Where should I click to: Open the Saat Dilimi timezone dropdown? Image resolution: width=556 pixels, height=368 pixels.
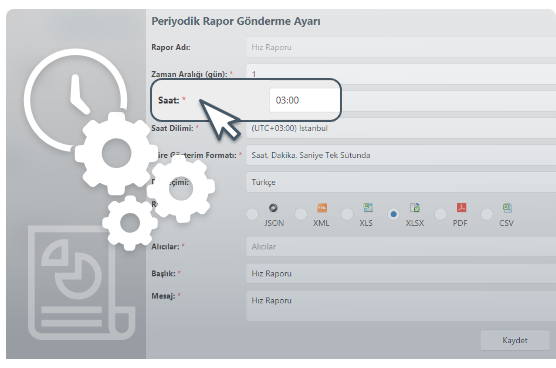[401, 128]
